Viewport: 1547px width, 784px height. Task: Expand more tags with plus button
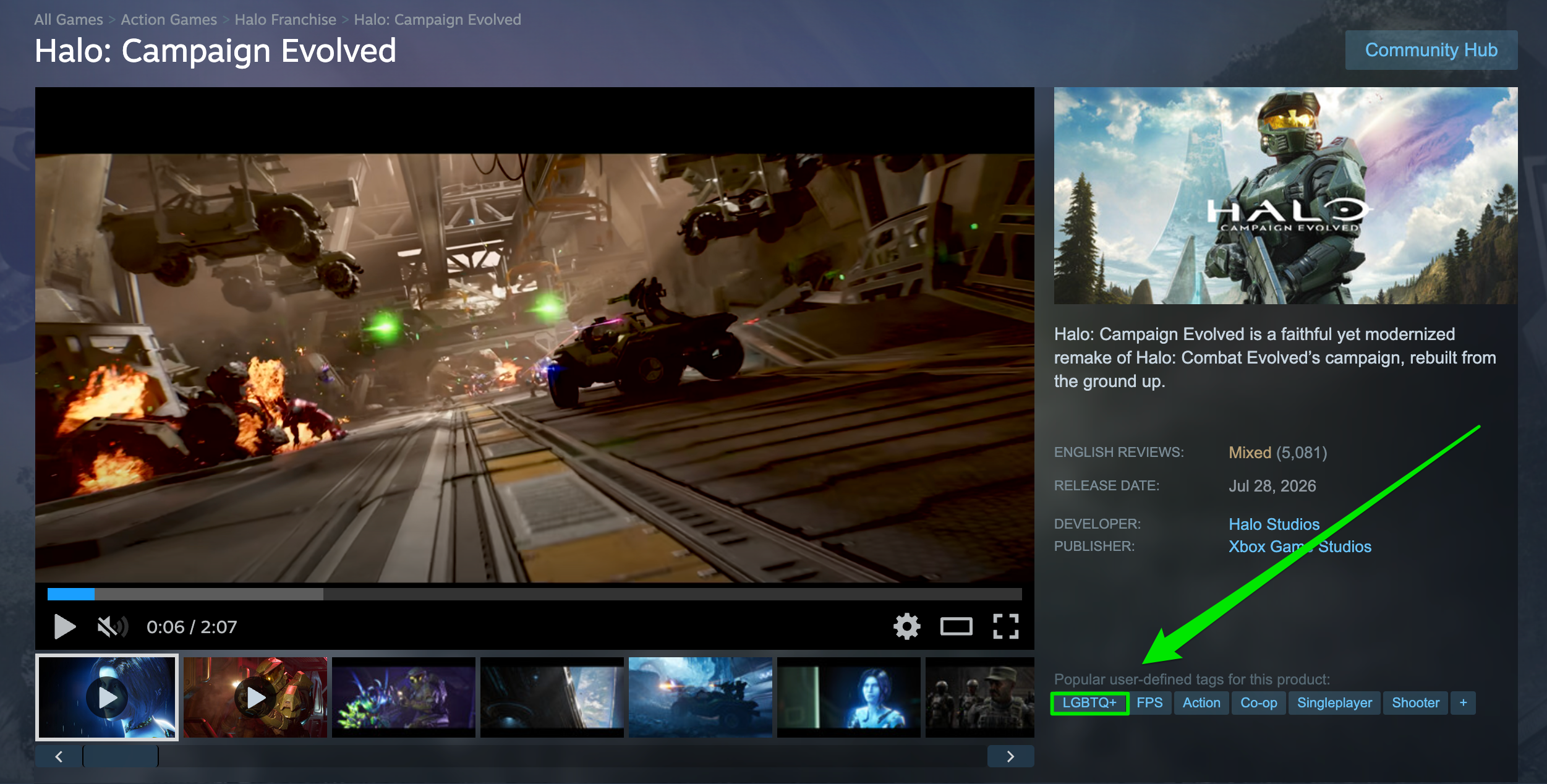coord(1463,703)
